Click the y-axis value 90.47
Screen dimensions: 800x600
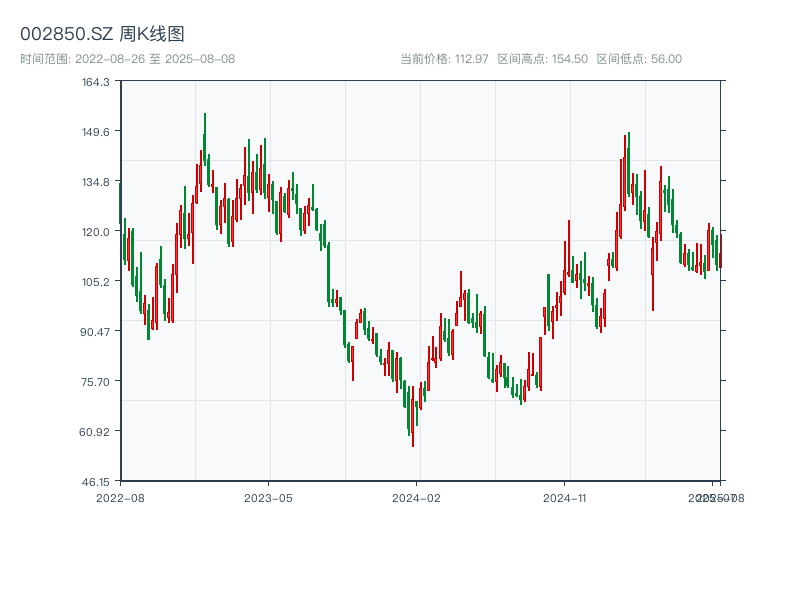(x=95, y=332)
